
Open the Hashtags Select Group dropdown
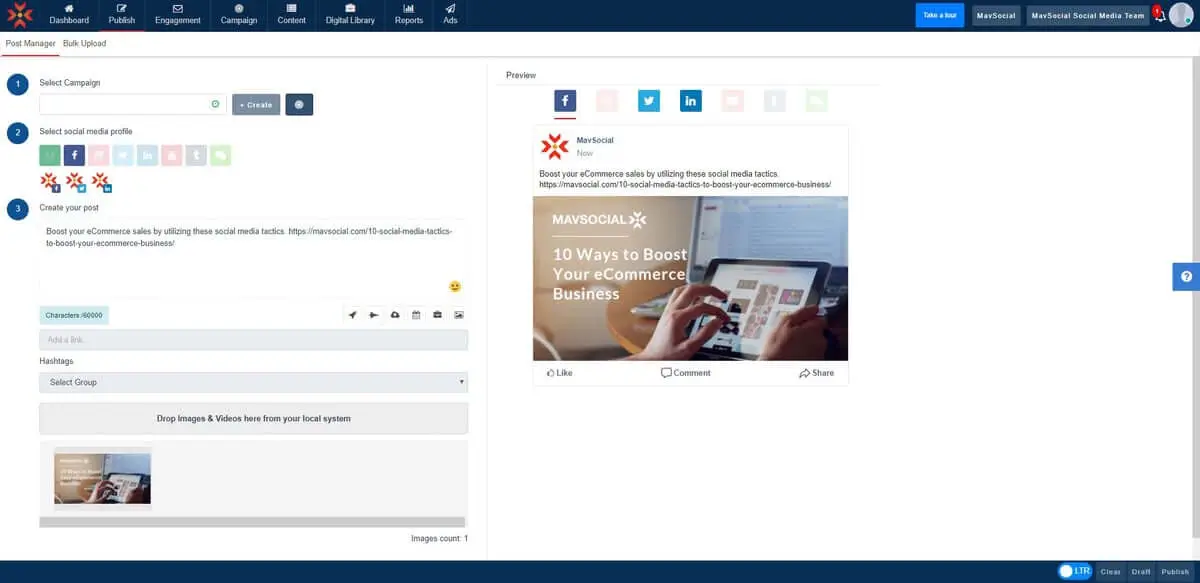(253, 381)
